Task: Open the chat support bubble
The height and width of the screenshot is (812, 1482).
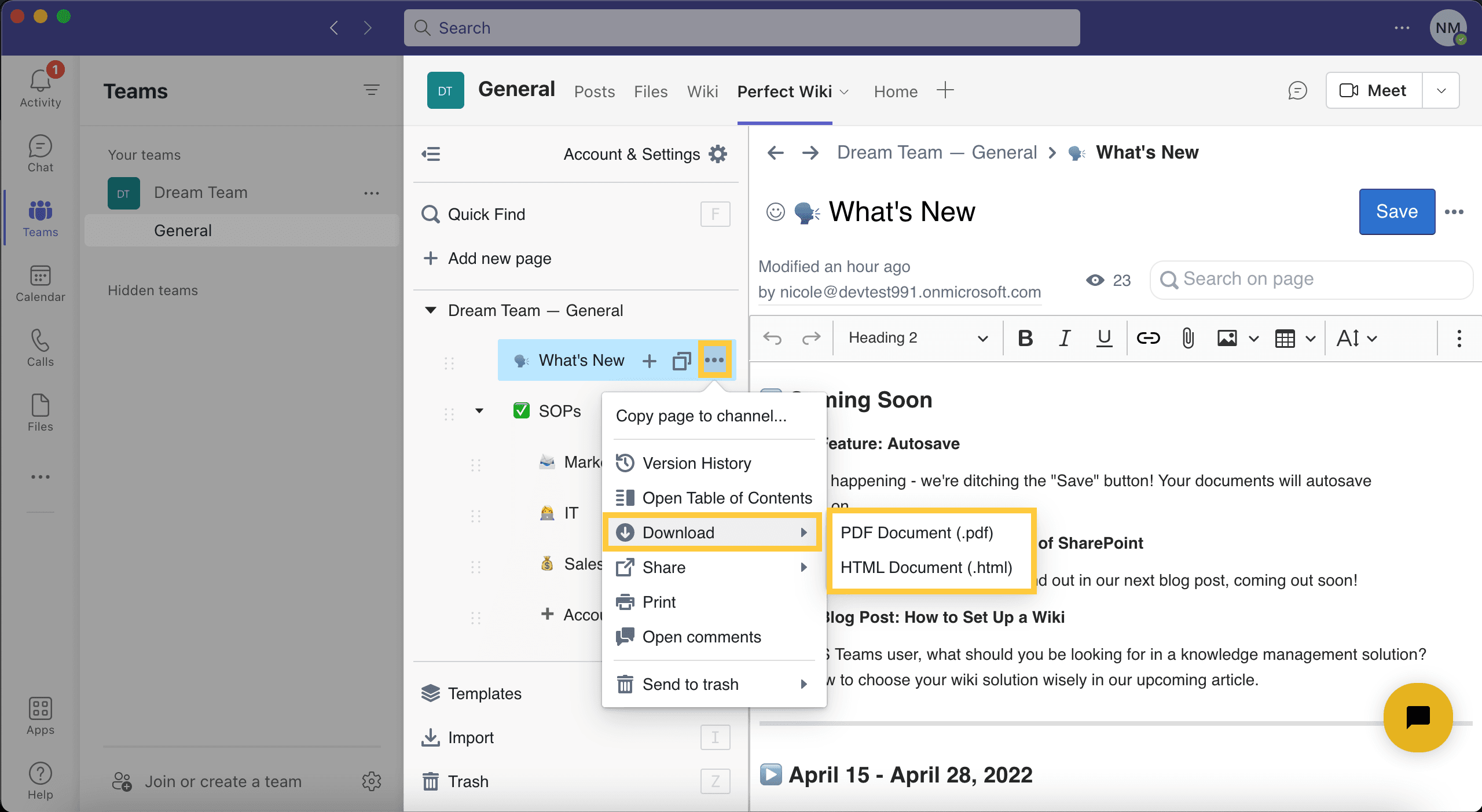Action: [1418, 718]
